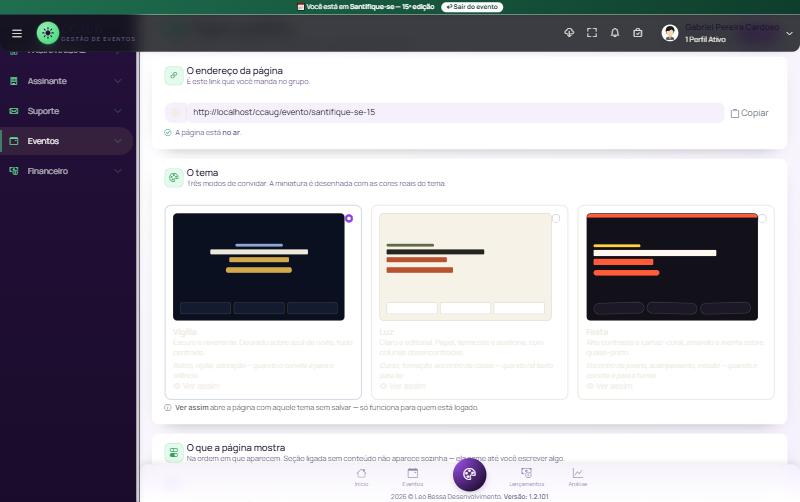Screen dimensions: 800x502
Task: Click the 'O que a página mostra' heading
Action: pyautogui.click(x=236, y=448)
